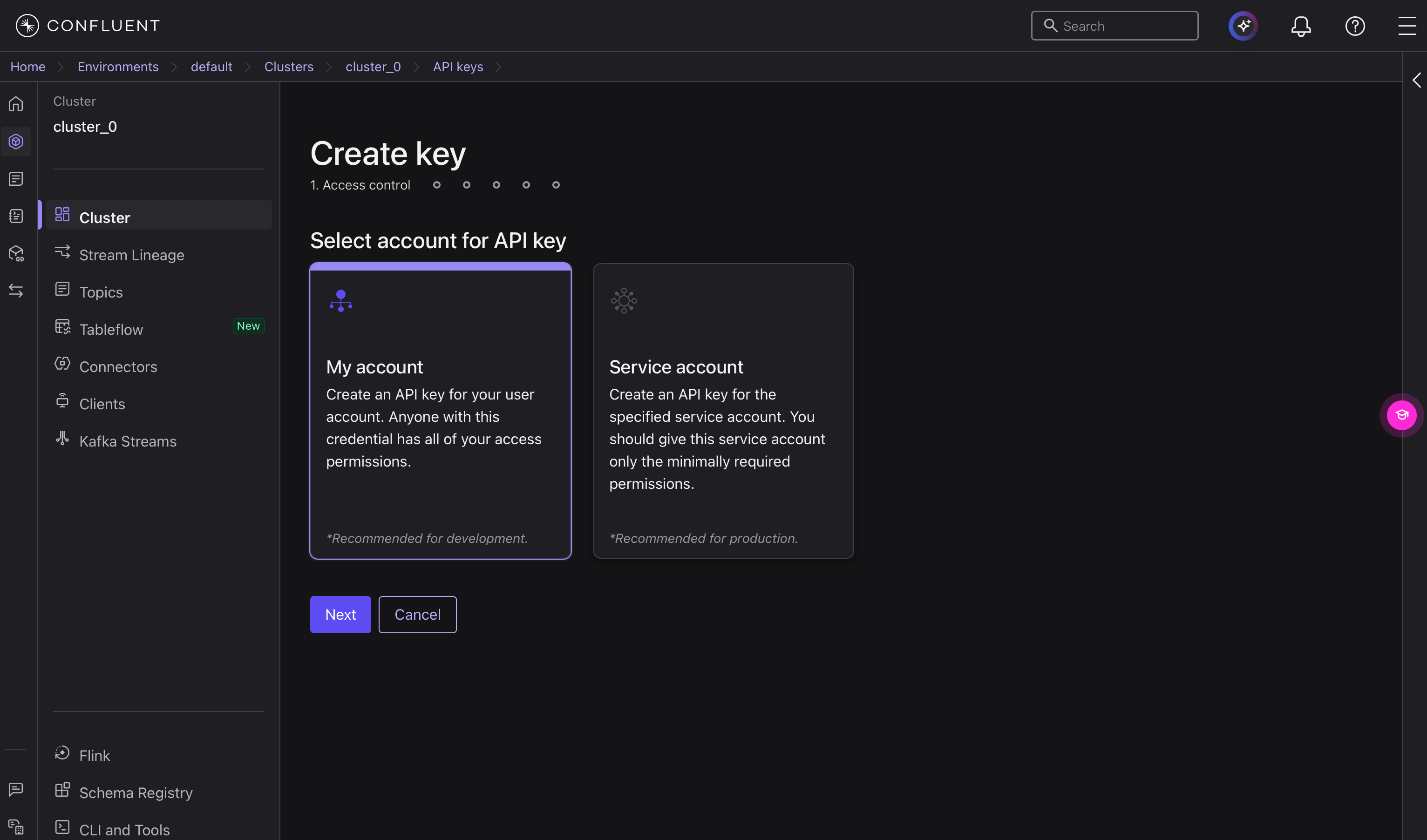Open the AI assistant sparkle icon
Viewport: 1427px width, 840px height.
pyautogui.click(x=1243, y=26)
